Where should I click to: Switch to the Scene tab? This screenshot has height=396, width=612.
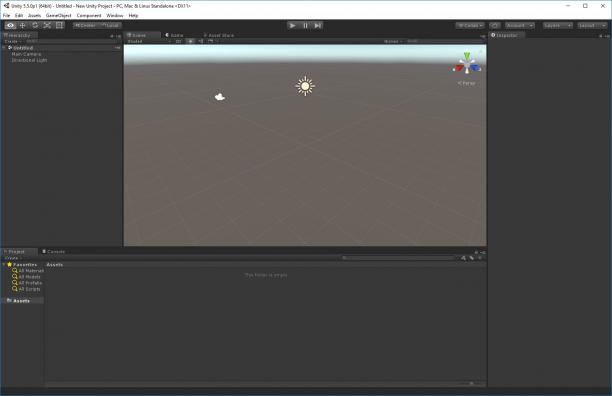(x=142, y=35)
